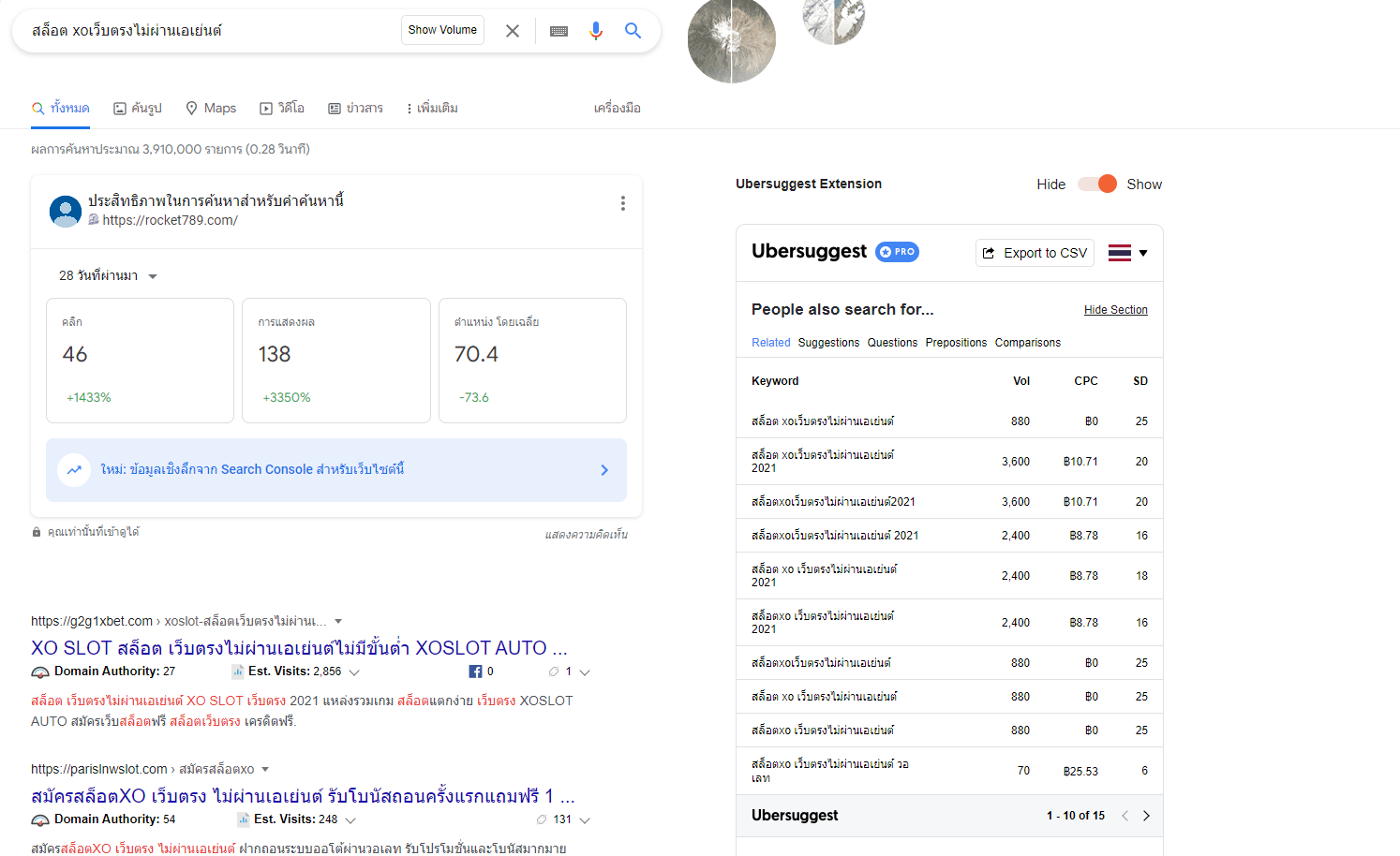Expand the Est. Visits 248 chevron
The height and width of the screenshot is (856, 1400).
pos(350,820)
